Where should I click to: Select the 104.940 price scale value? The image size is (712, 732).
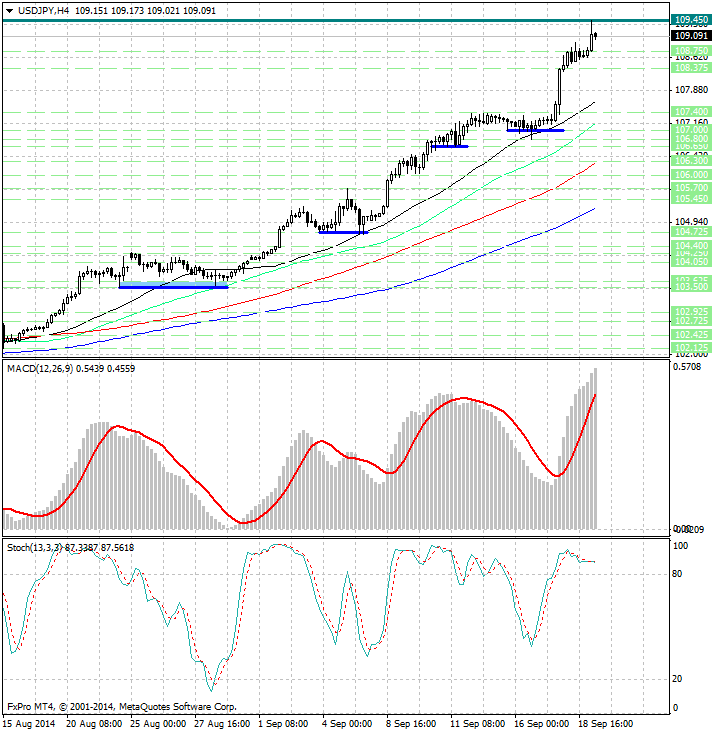click(691, 222)
